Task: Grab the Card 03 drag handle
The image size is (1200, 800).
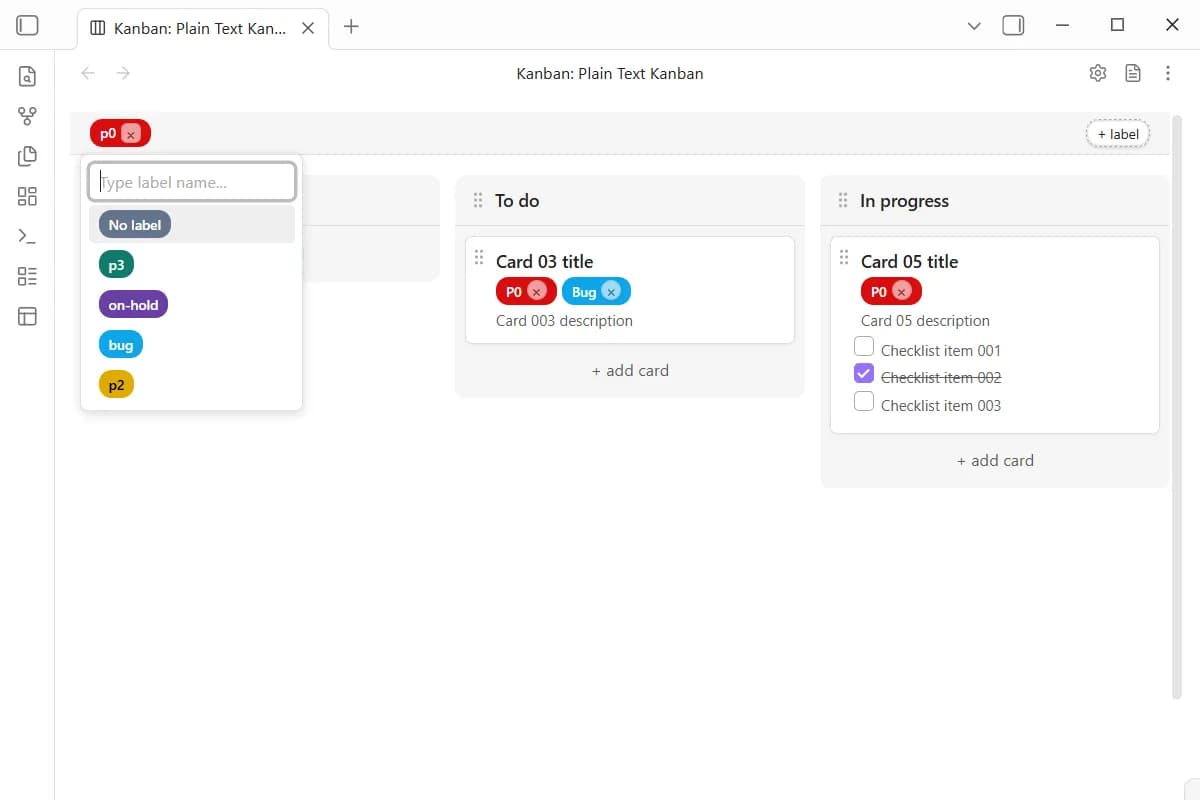Action: (x=479, y=258)
